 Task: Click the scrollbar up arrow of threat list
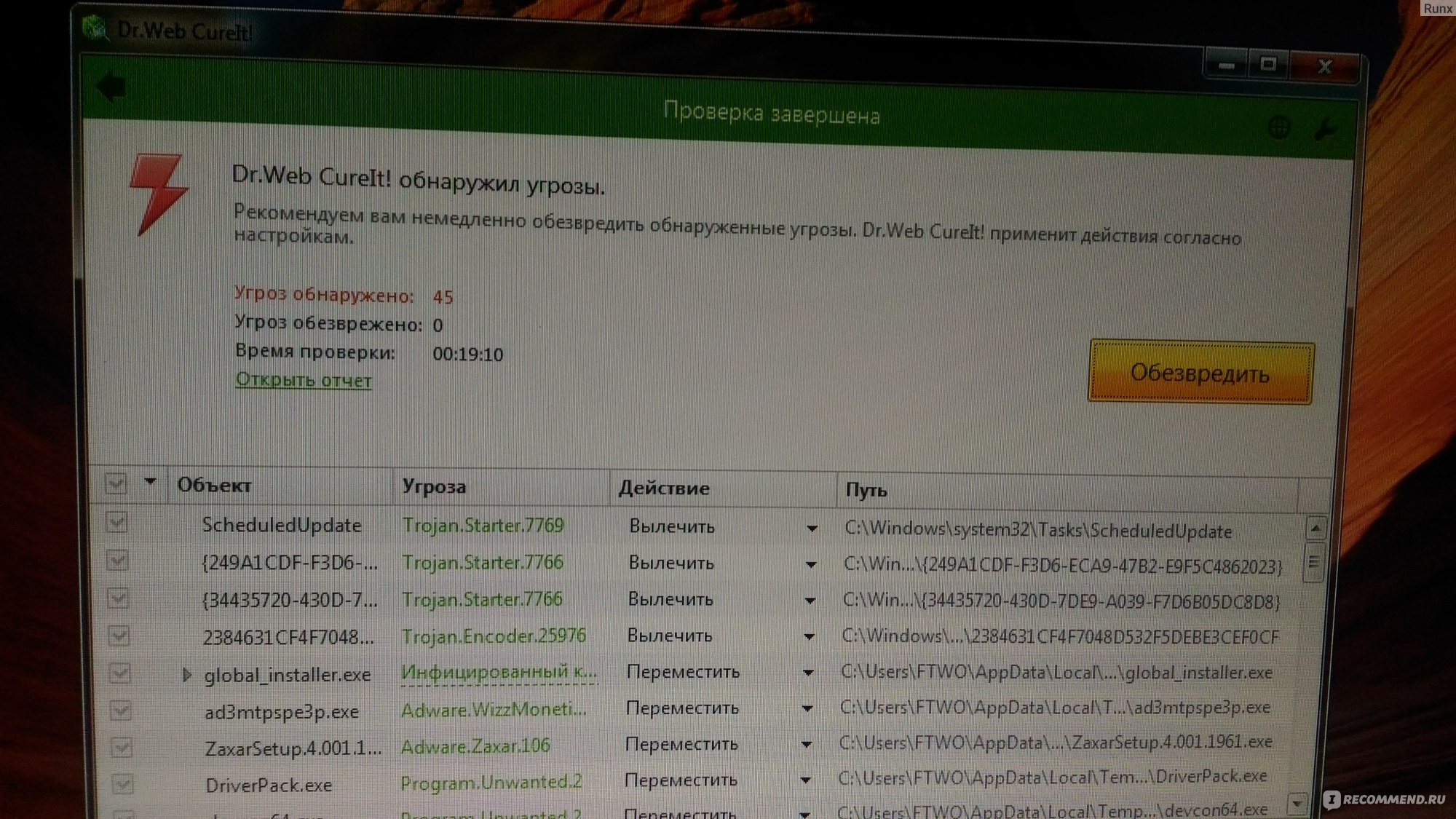[x=1316, y=528]
